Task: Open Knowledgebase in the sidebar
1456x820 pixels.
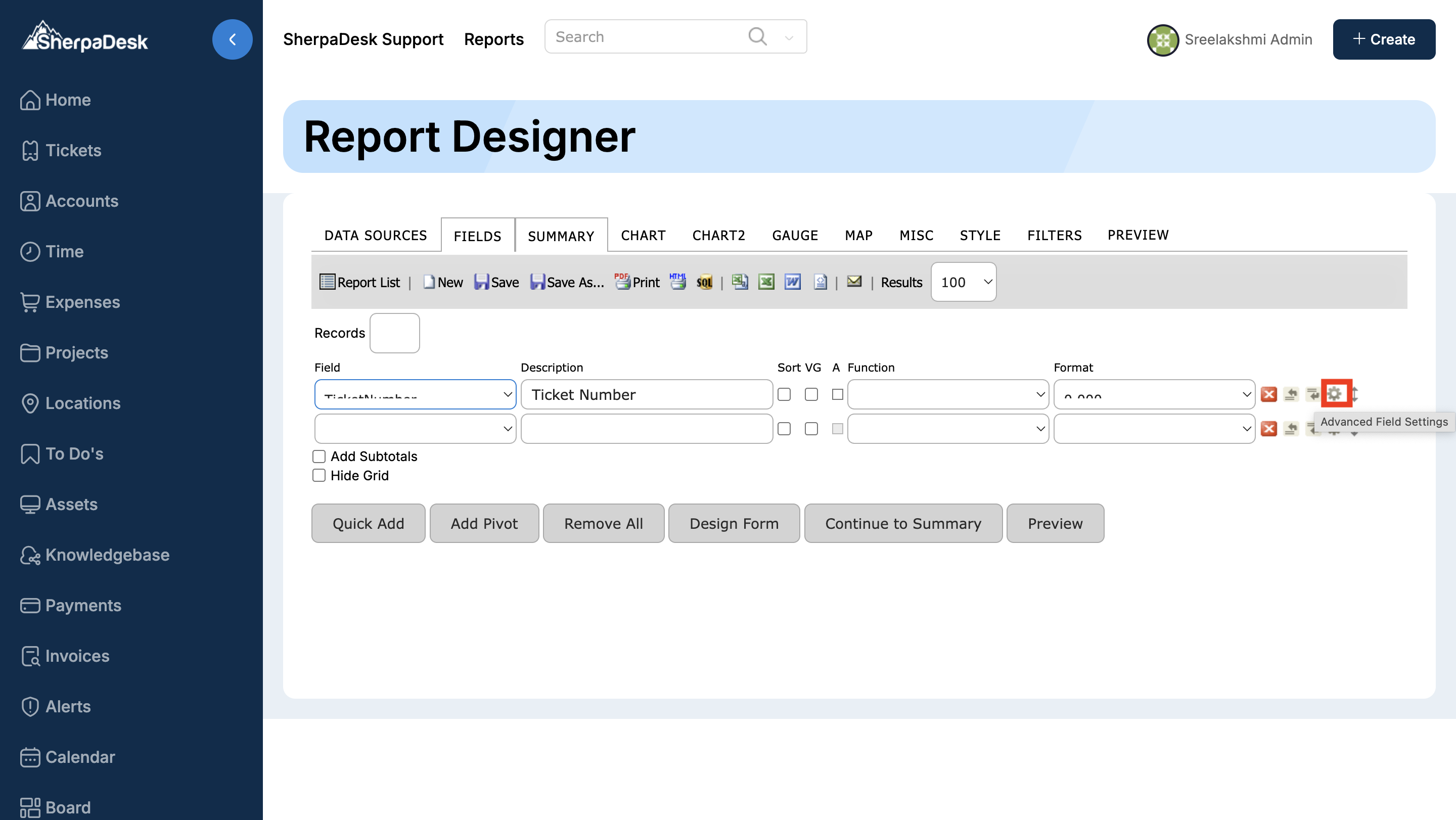Action: coord(107,555)
